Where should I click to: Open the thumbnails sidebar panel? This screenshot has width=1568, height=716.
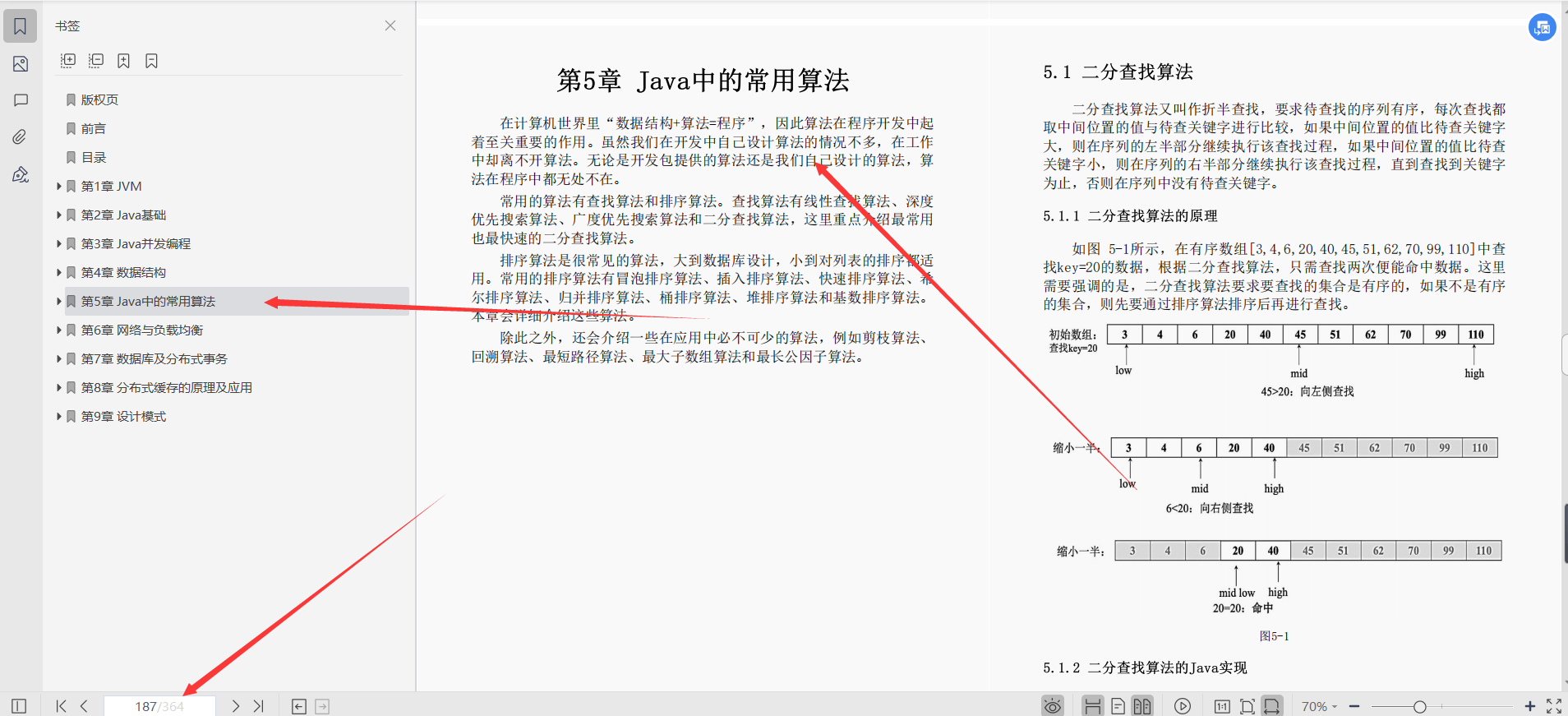point(21,64)
